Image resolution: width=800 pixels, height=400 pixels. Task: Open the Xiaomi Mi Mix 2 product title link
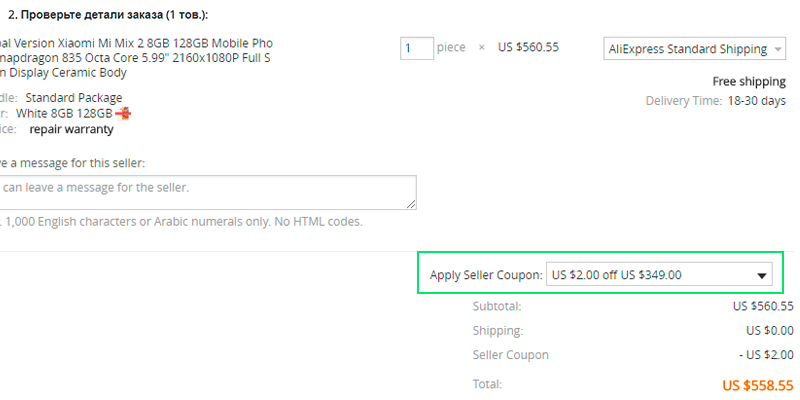[x=135, y=58]
